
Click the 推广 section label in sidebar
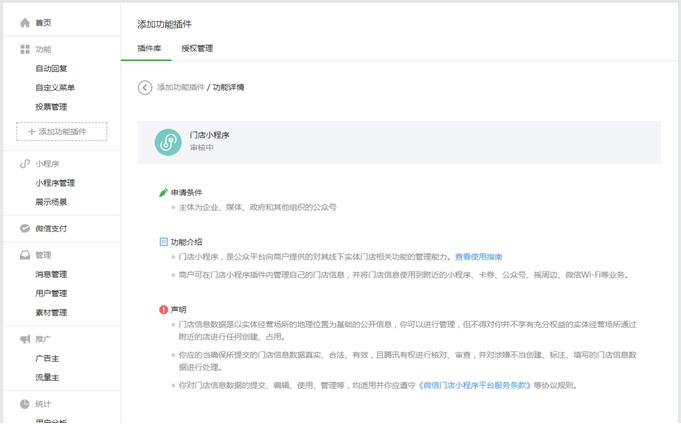point(43,339)
